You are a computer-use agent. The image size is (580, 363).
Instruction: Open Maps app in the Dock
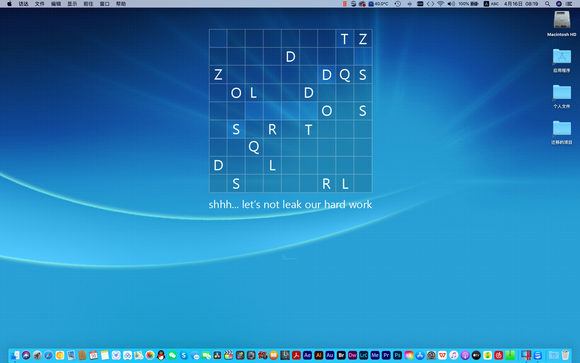pyautogui.click(x=139, y=356)
